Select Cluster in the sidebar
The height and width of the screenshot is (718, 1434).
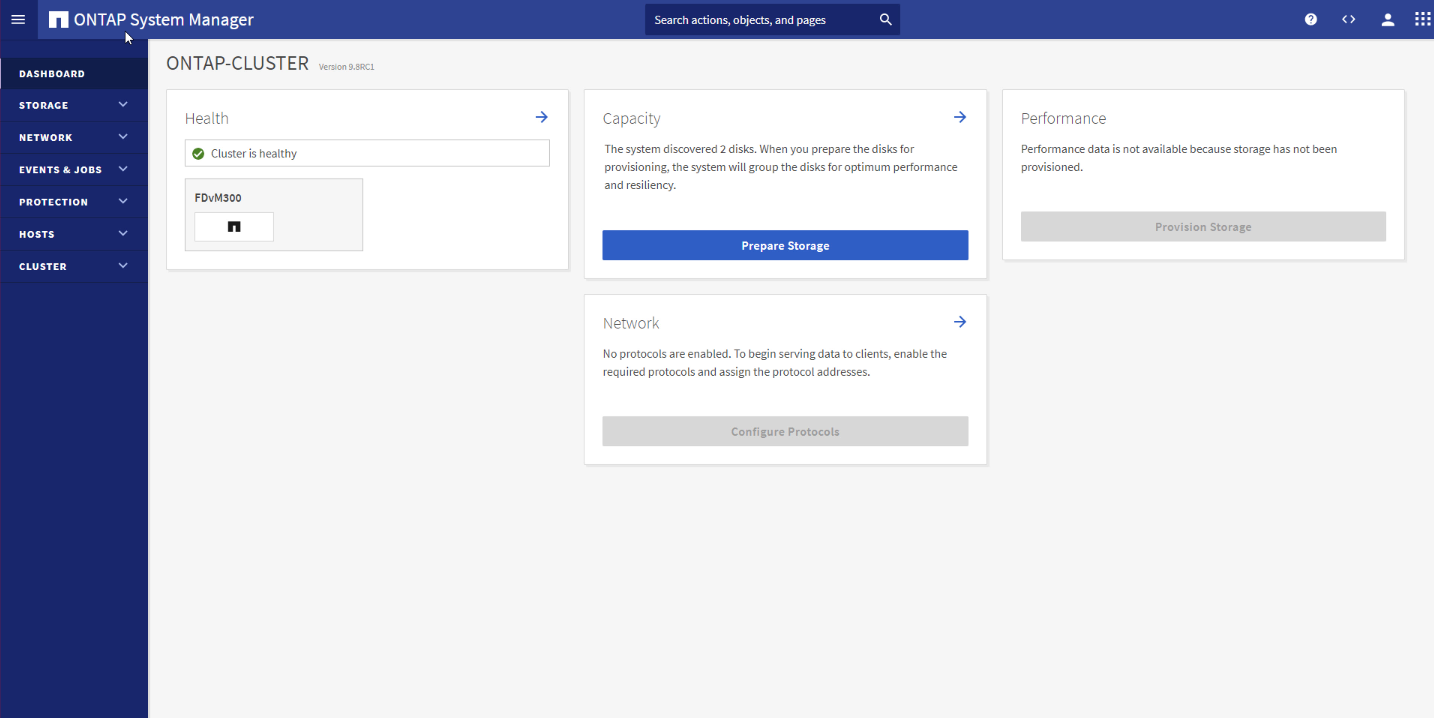tap(74, 266)
